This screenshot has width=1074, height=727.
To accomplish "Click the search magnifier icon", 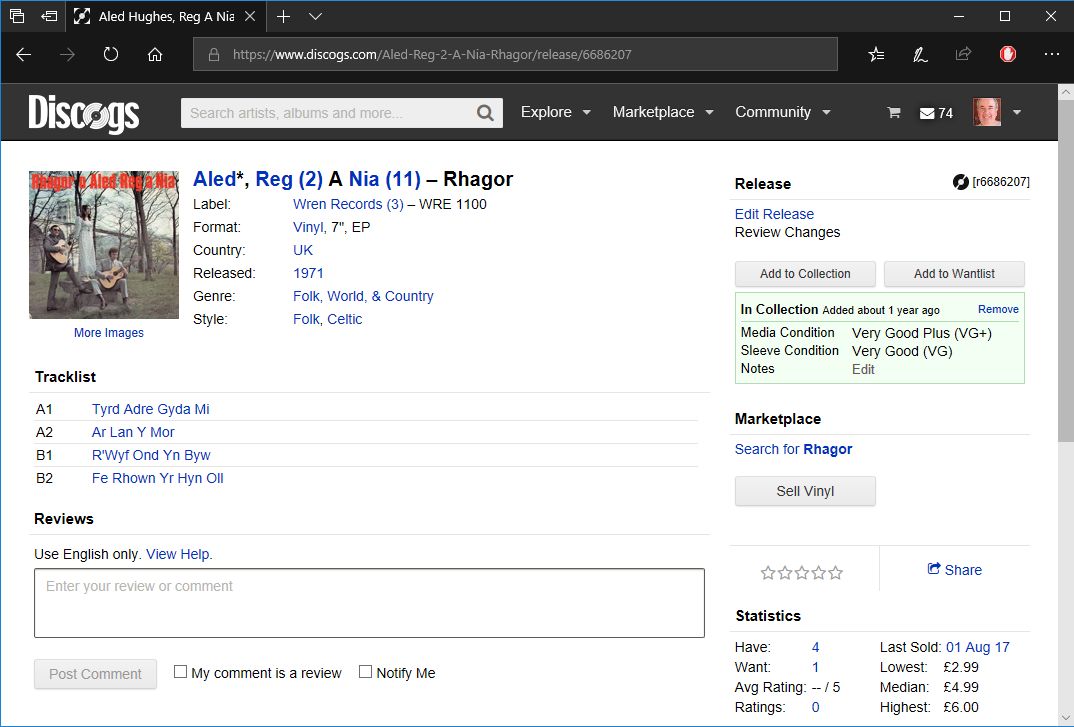I will [x=484, y=112].
